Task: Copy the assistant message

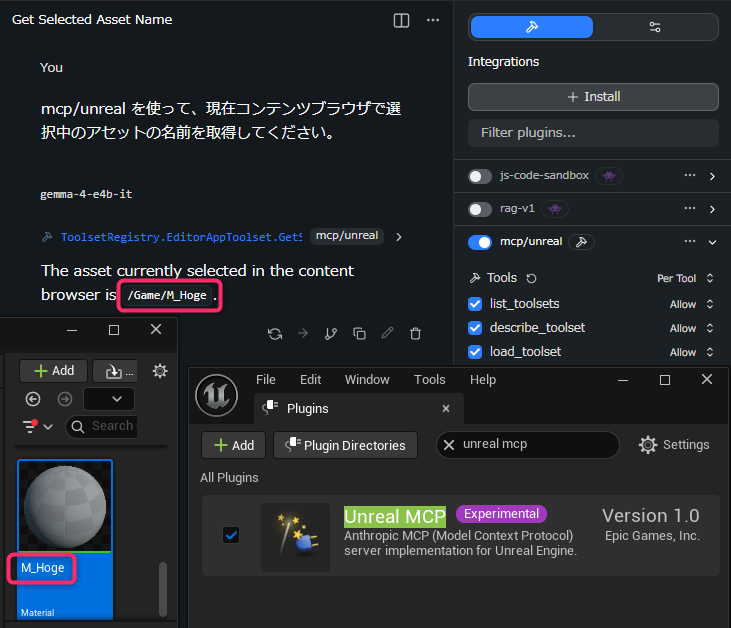Action: pos(359,334)
